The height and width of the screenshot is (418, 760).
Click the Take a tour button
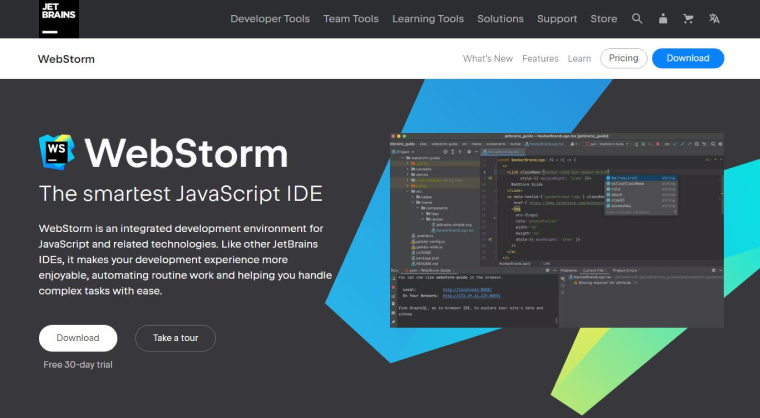175,338
